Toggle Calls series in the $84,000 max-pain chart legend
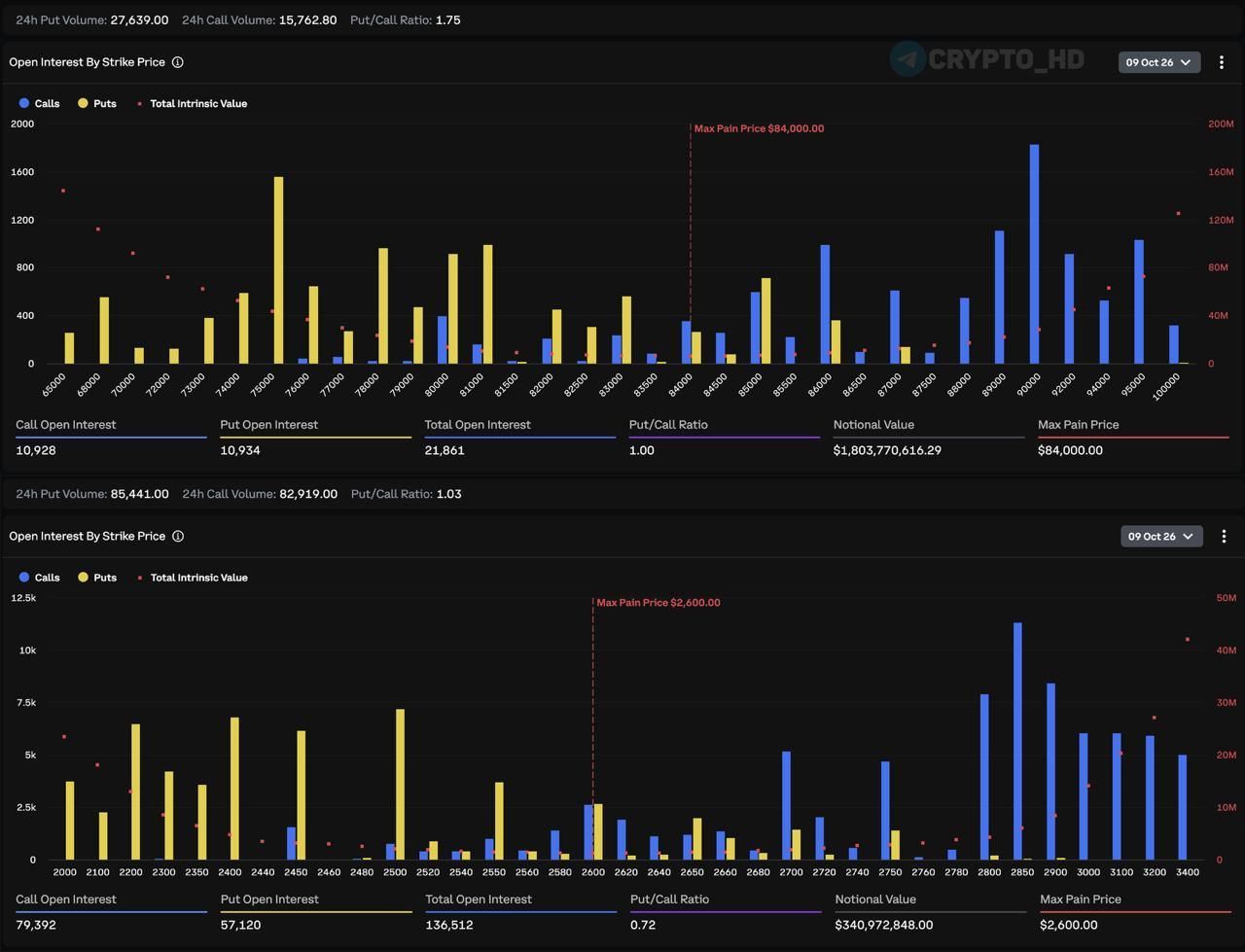This screenshot has height=952, width=1245. tap(39, 103)
